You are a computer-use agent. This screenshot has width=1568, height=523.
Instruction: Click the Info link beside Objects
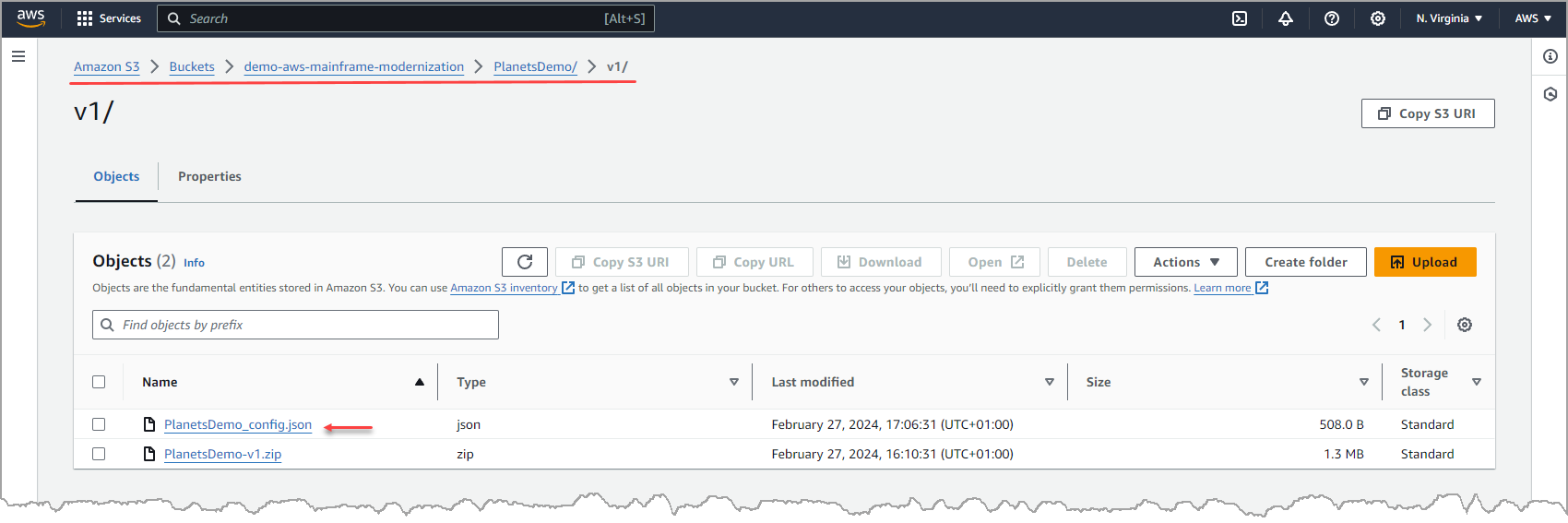pyautogui.click(x=194, y=263)
